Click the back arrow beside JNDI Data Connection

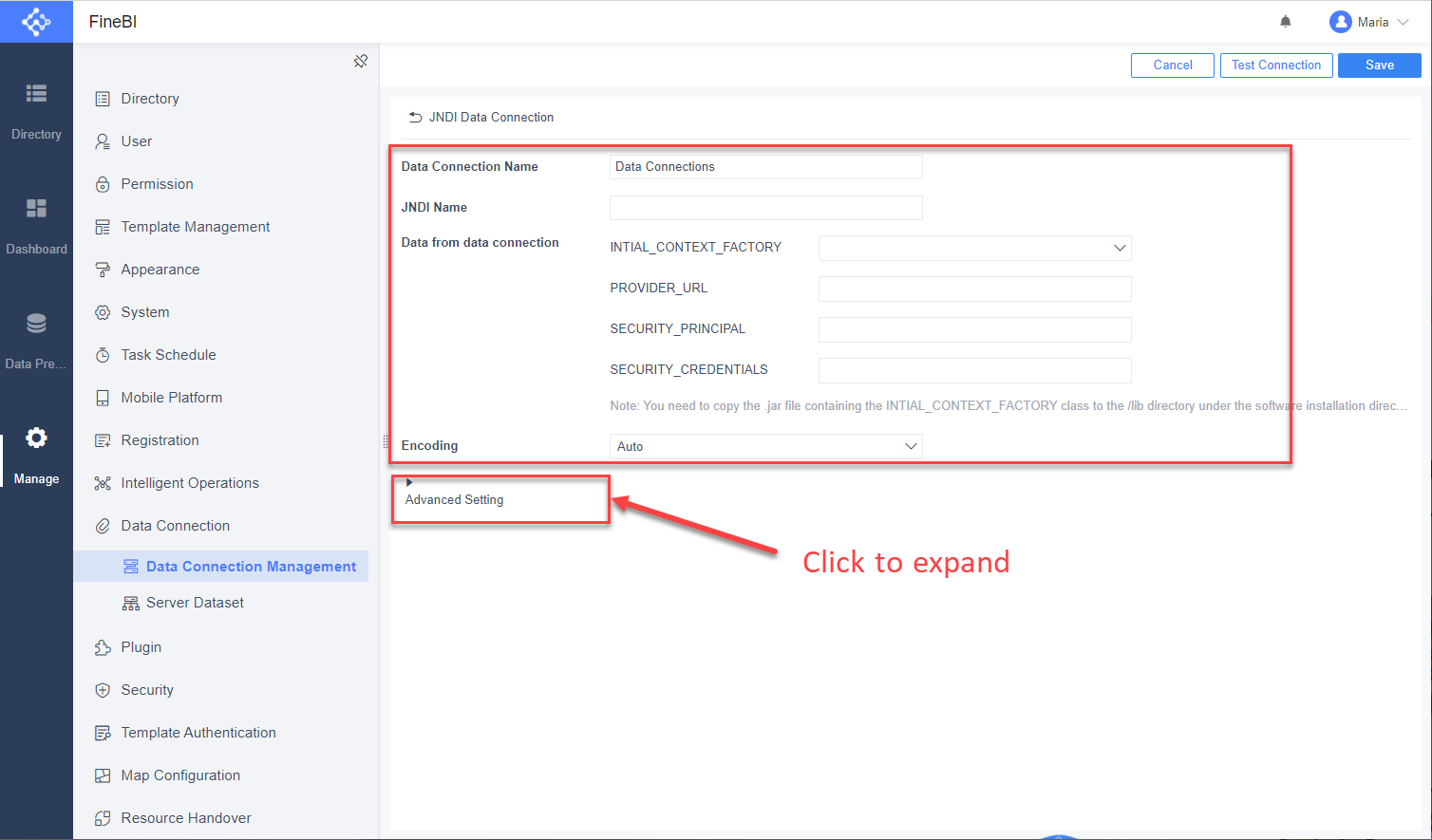click(415, 116)
